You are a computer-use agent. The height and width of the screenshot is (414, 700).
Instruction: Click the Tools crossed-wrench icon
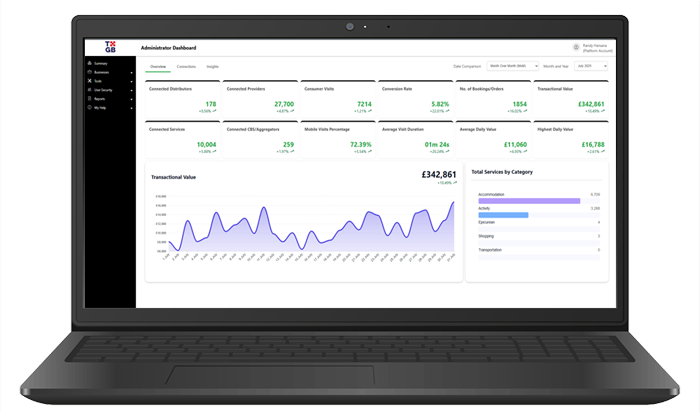[89, 81]
